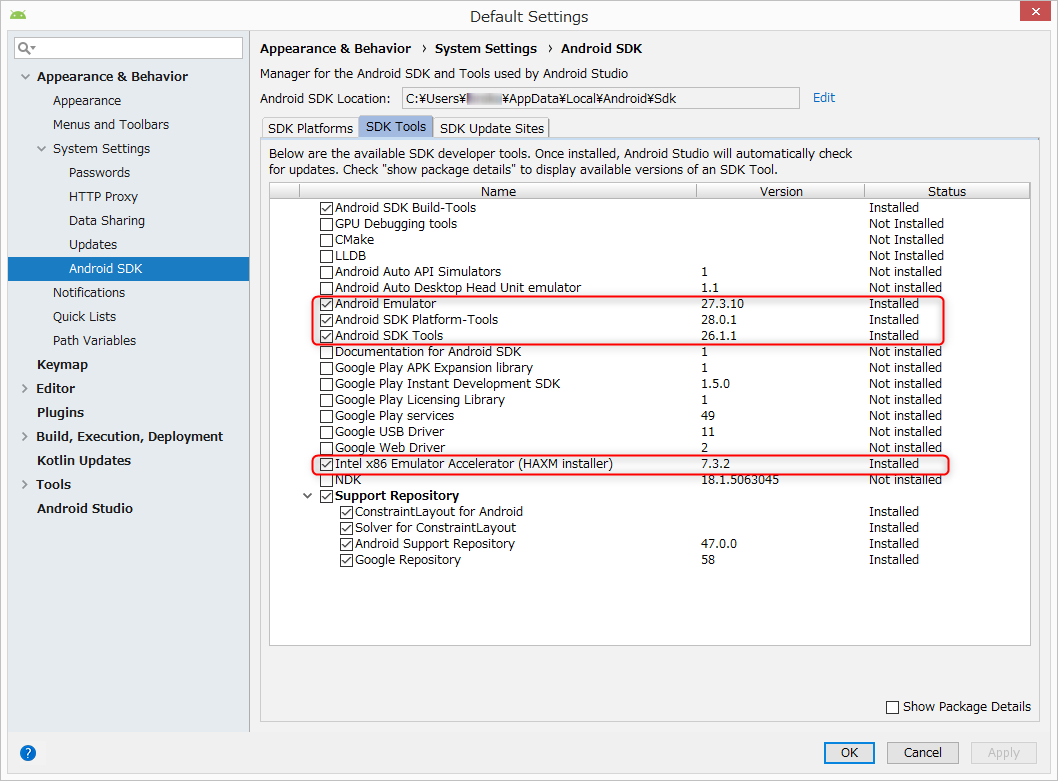Select Kotlin Updates in sidebar
This screenshot has width=1058, height=781.
coord(84,460)
